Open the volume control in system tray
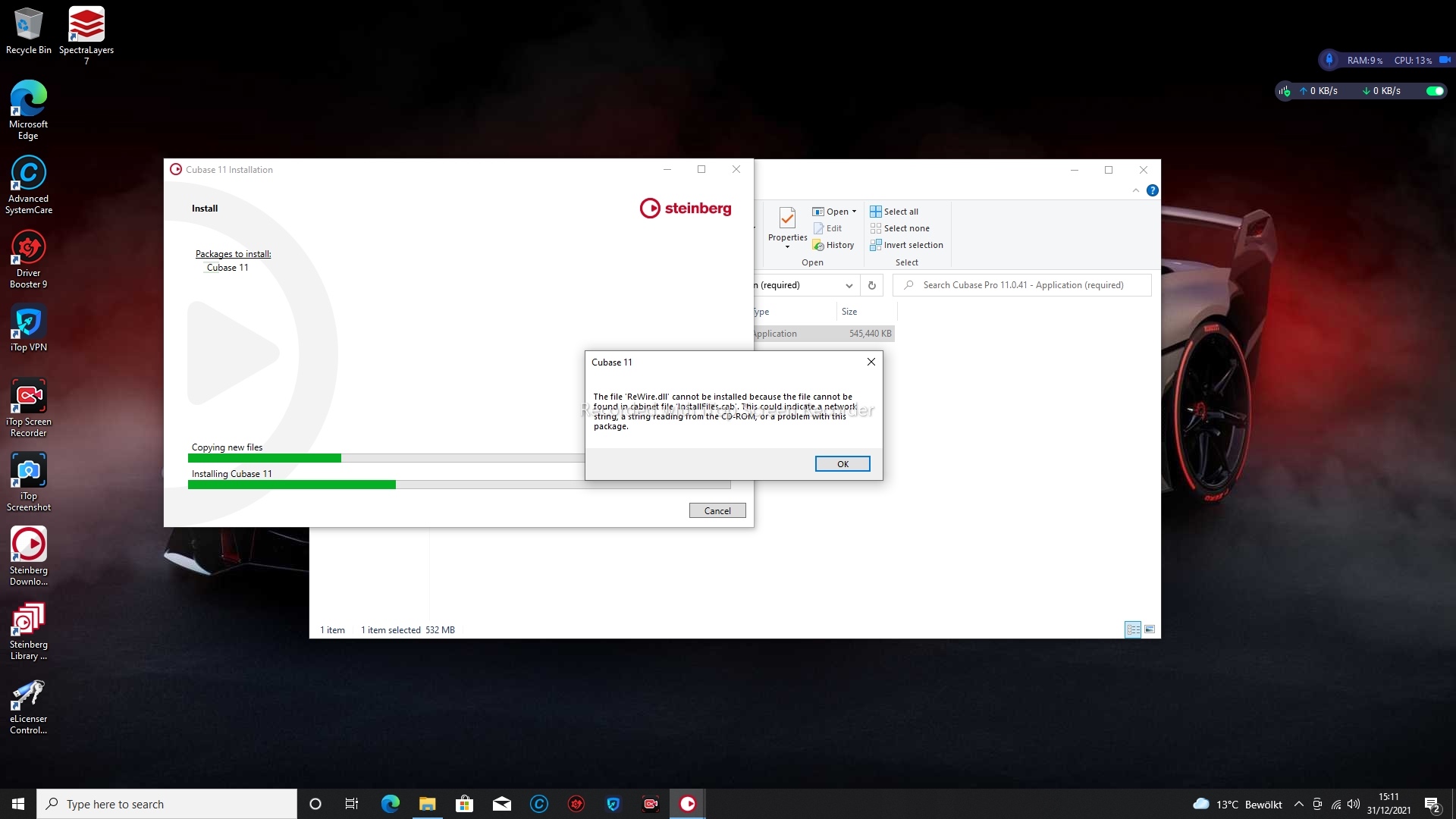The image size is (1456, 819). (1354, 805)
